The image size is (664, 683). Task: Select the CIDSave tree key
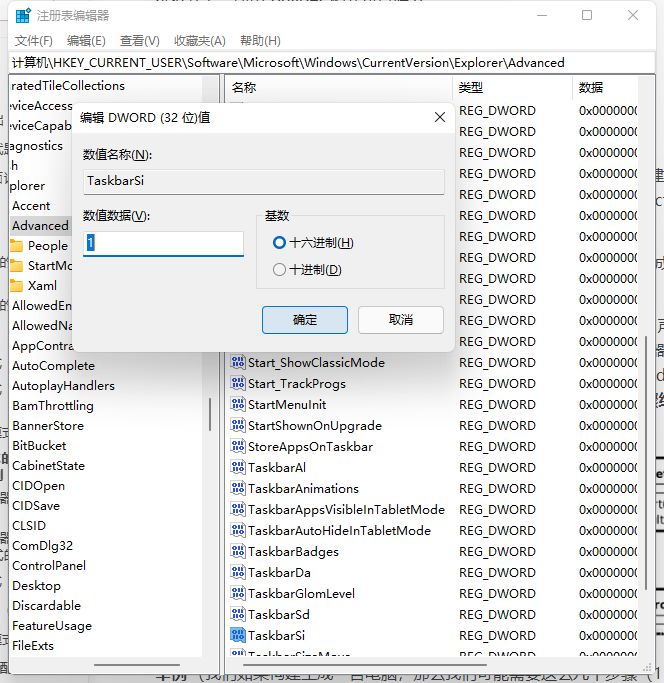[x=36, y=506]
